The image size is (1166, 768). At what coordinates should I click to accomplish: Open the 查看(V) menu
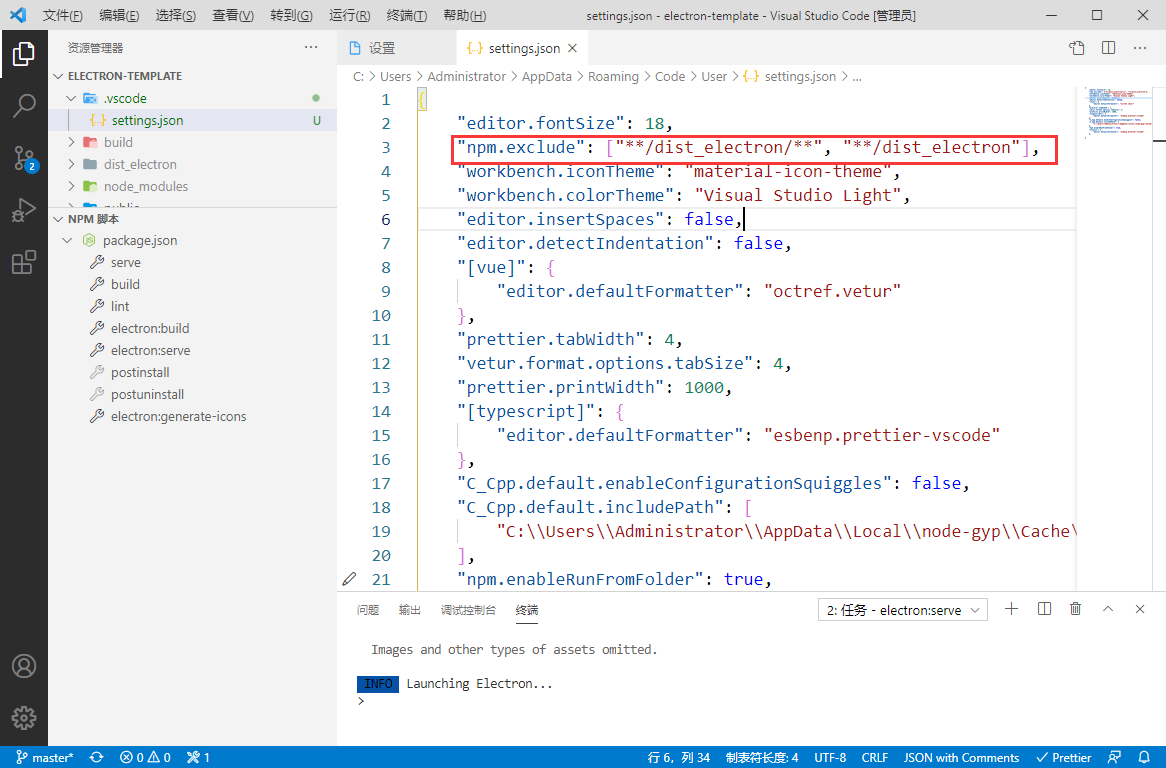click(x=233, y=16)
